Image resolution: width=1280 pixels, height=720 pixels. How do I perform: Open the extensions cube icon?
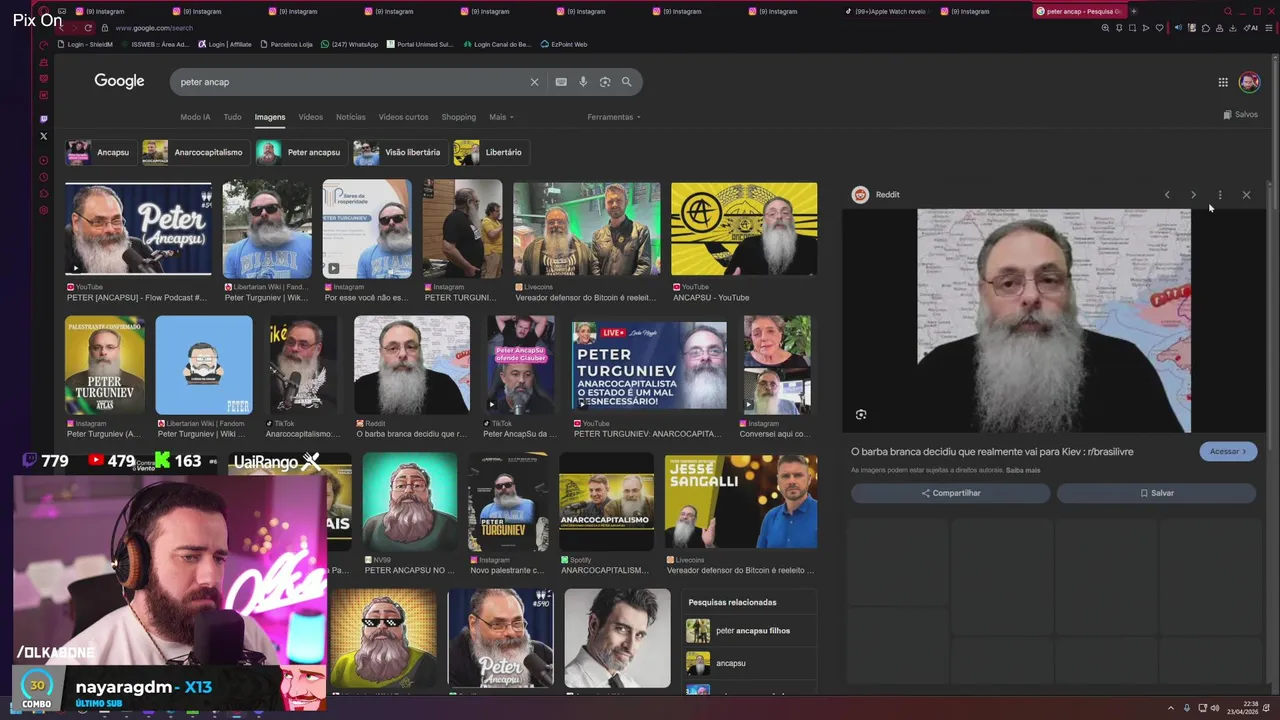1205,28
